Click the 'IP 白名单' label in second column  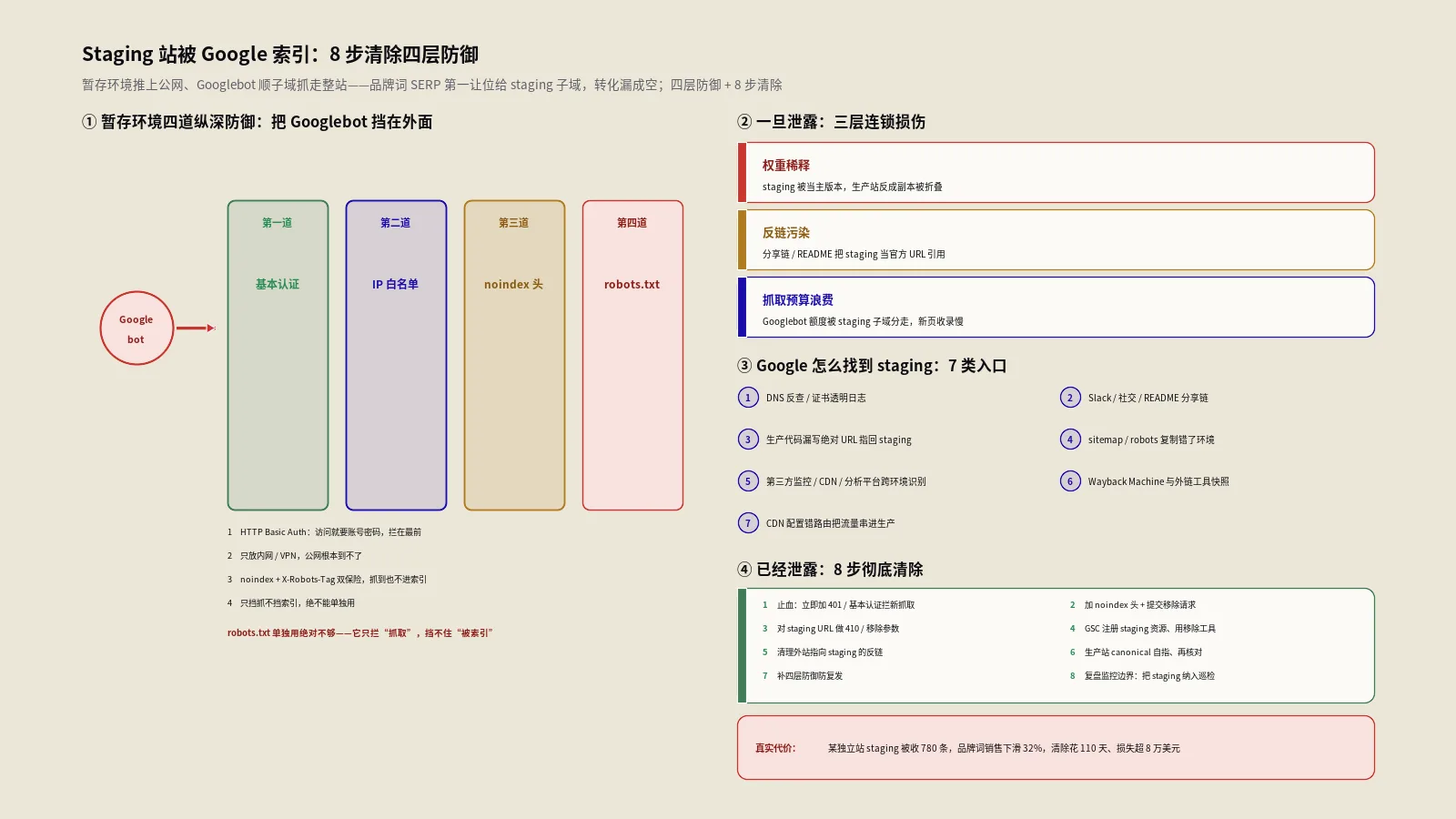coord(396,285)
